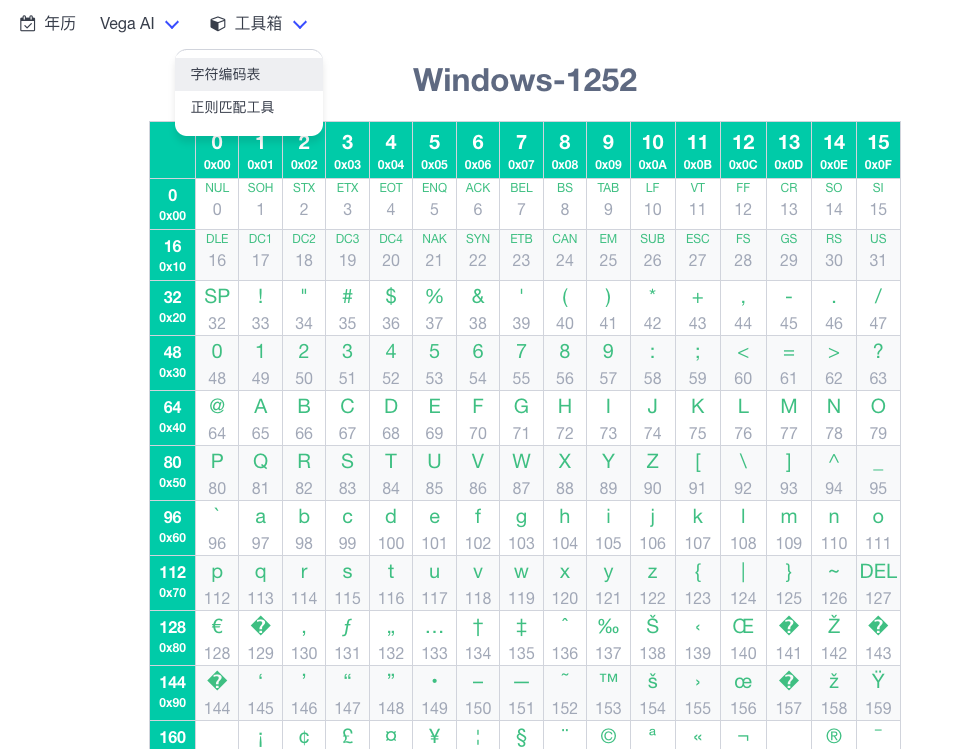Screen dimensions: 954x749
Task: Click the uppercase A cell with code 65
Action: (x=260, y=418)
